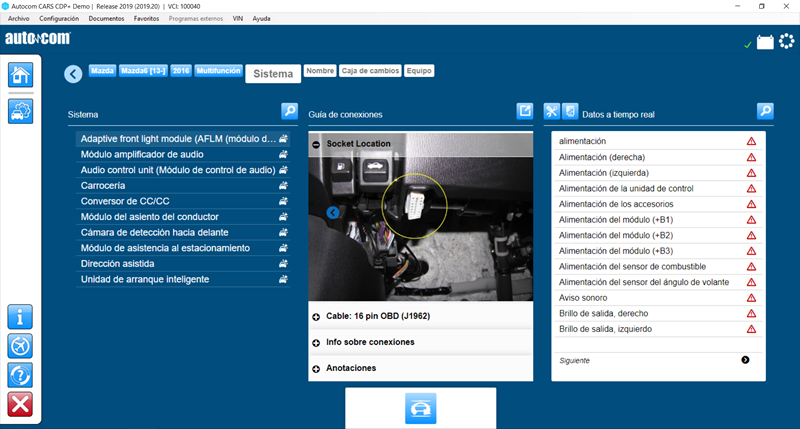800x429 pixels.
Task: Select the 2016 year breadcrumb
Action: pos(181,71)
